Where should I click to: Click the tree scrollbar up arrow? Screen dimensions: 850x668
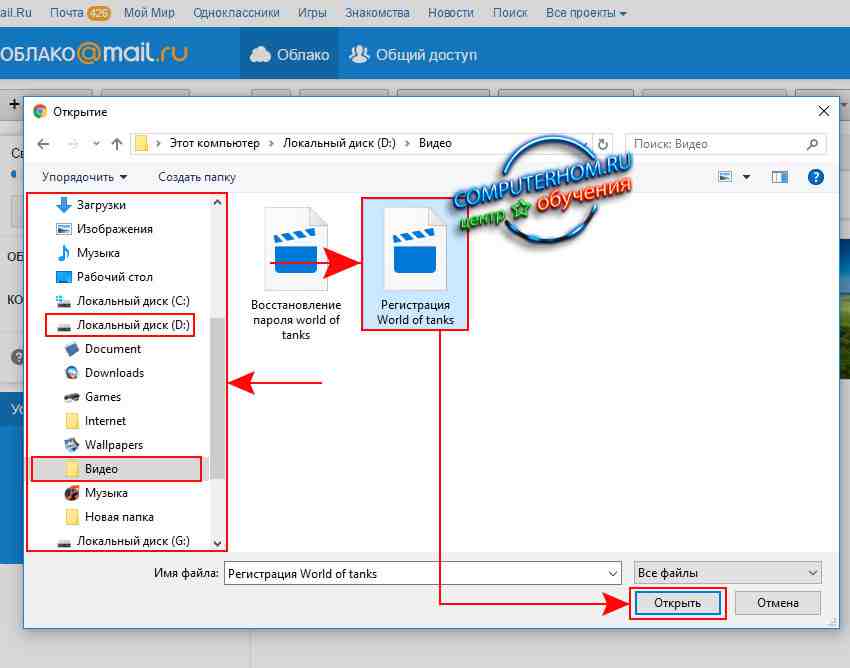point(217,202)
